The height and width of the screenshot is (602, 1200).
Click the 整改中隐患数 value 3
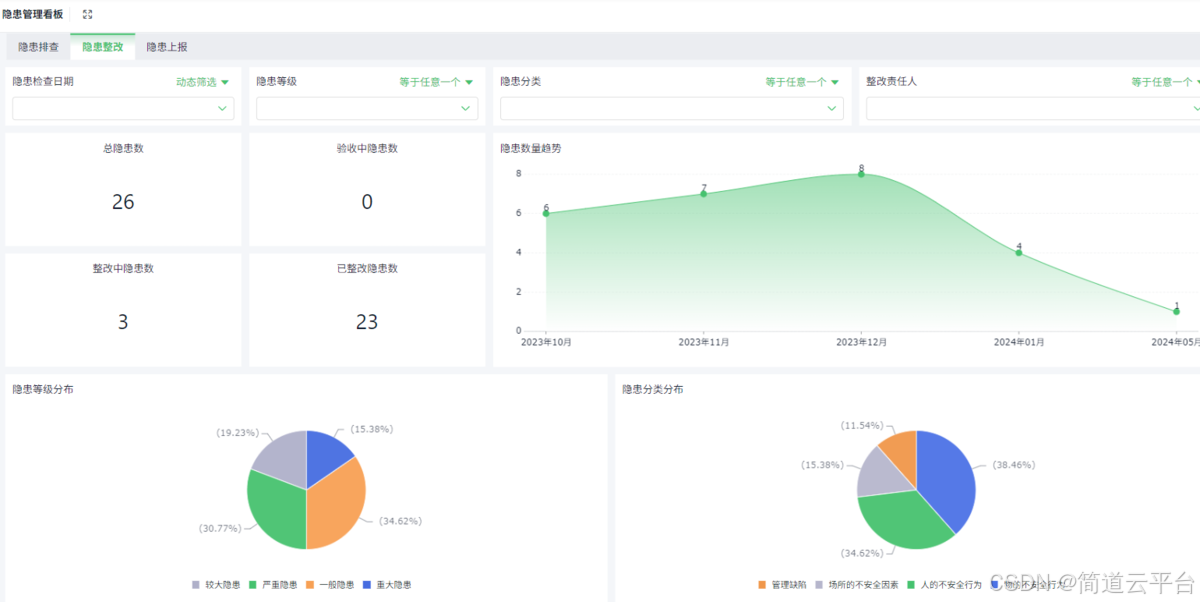(x=123, y=322)
